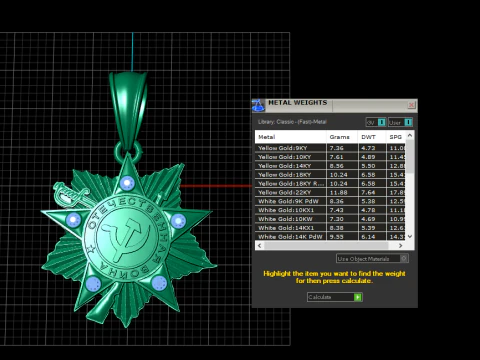Screen dimensions: 480x360
Task: Click the Metal Weights scale icon
Action: pos(258,105)
